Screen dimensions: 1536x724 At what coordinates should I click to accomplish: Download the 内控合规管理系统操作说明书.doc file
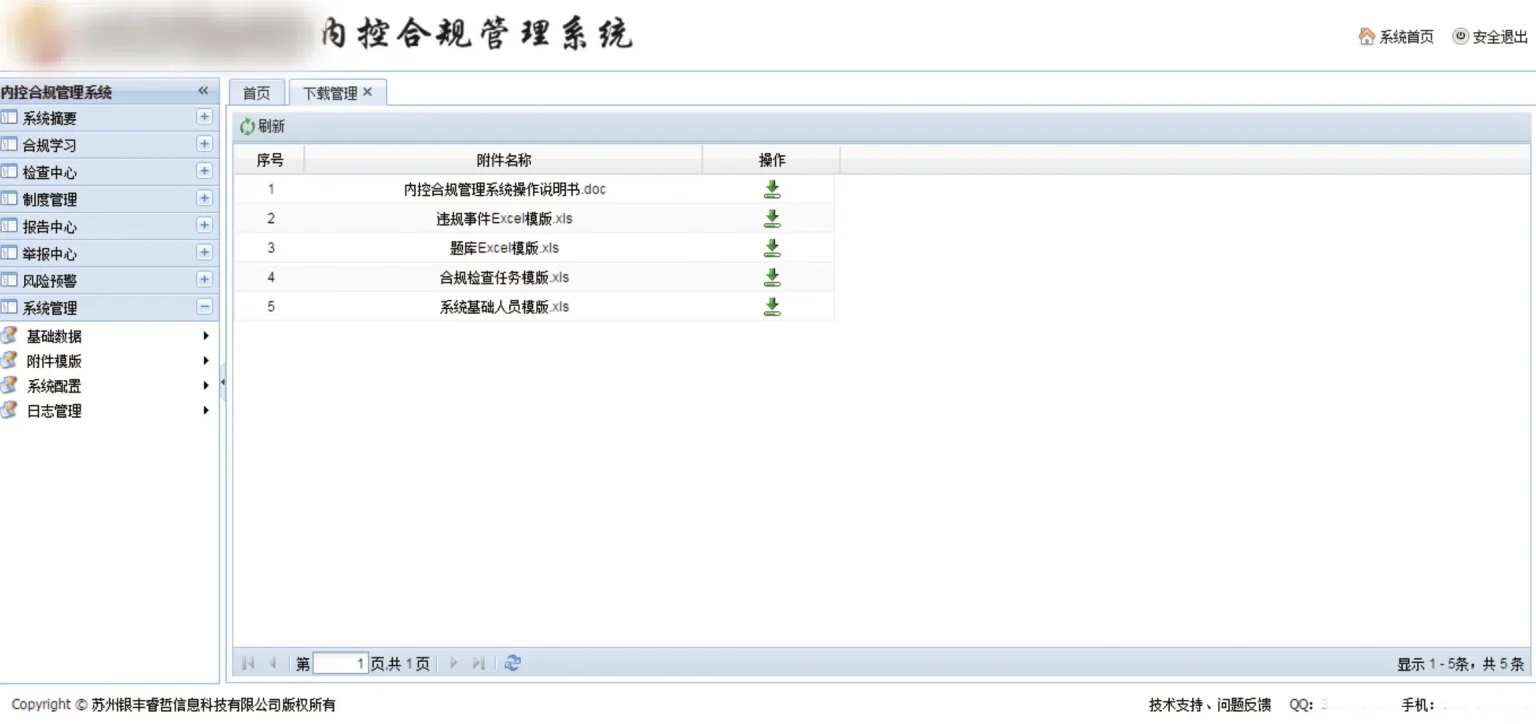point(771,189)
